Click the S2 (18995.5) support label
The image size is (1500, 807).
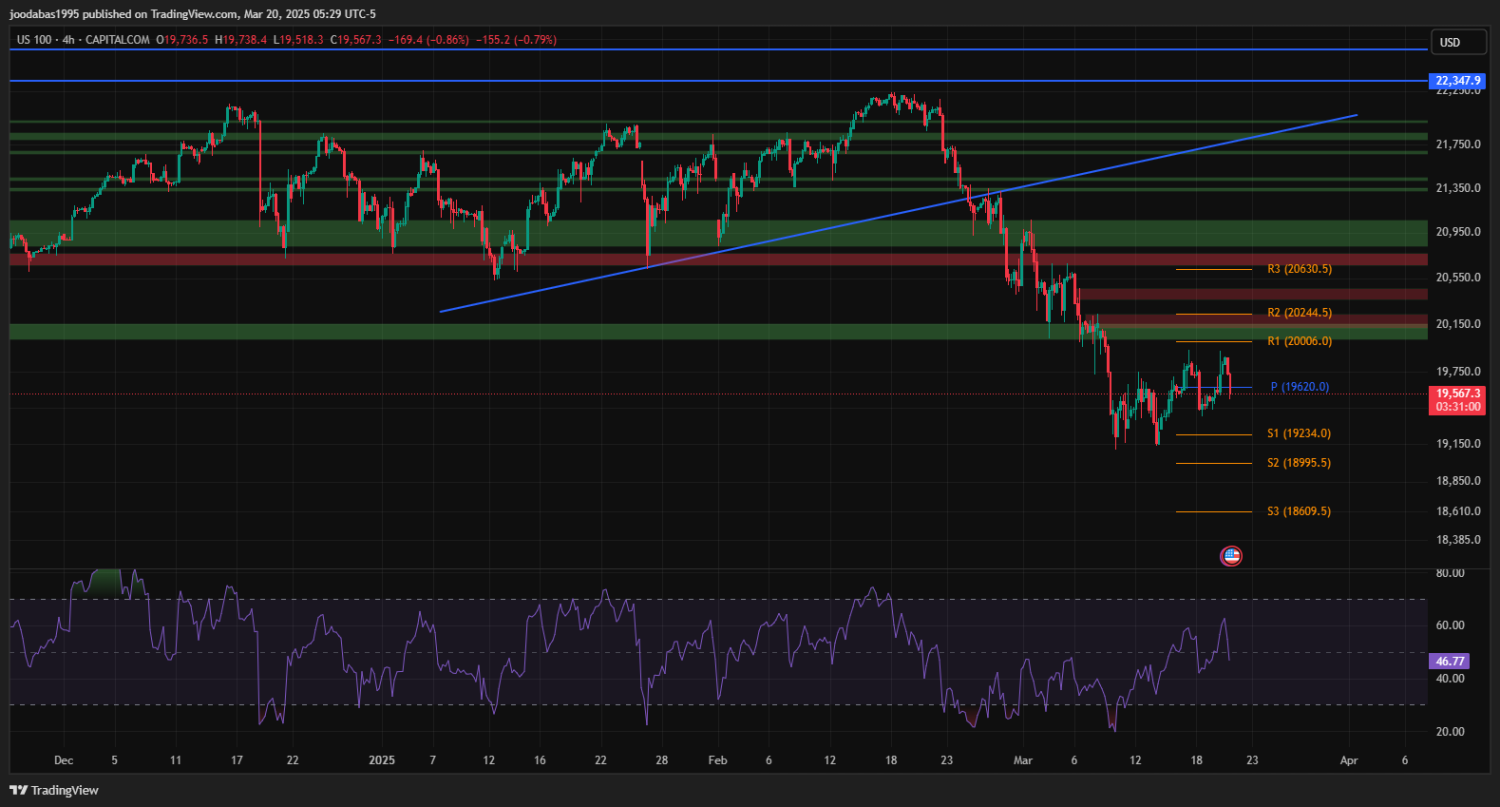[1299, 463]
